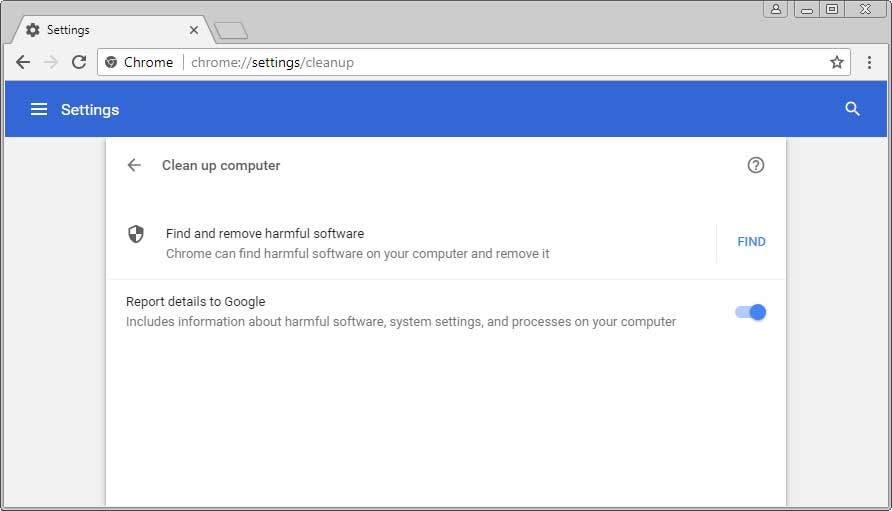Disable Report details to Google toggle
Screen dimensions: 892x511
pyautogui.click(x=750, y=312)
